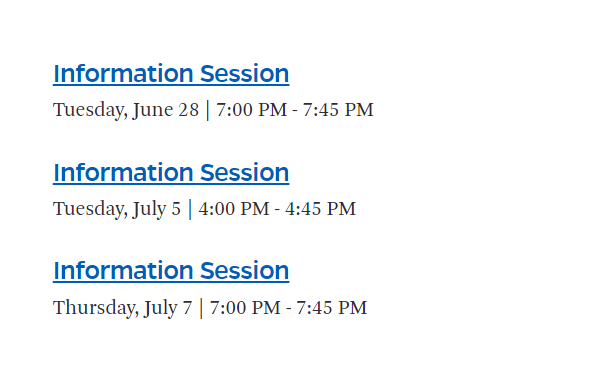Viewport: 610px width, 372px height.
Task: Select the July 7 time range '7:00 PM - 7:45 PM'
Action: [x=288, y=307]
